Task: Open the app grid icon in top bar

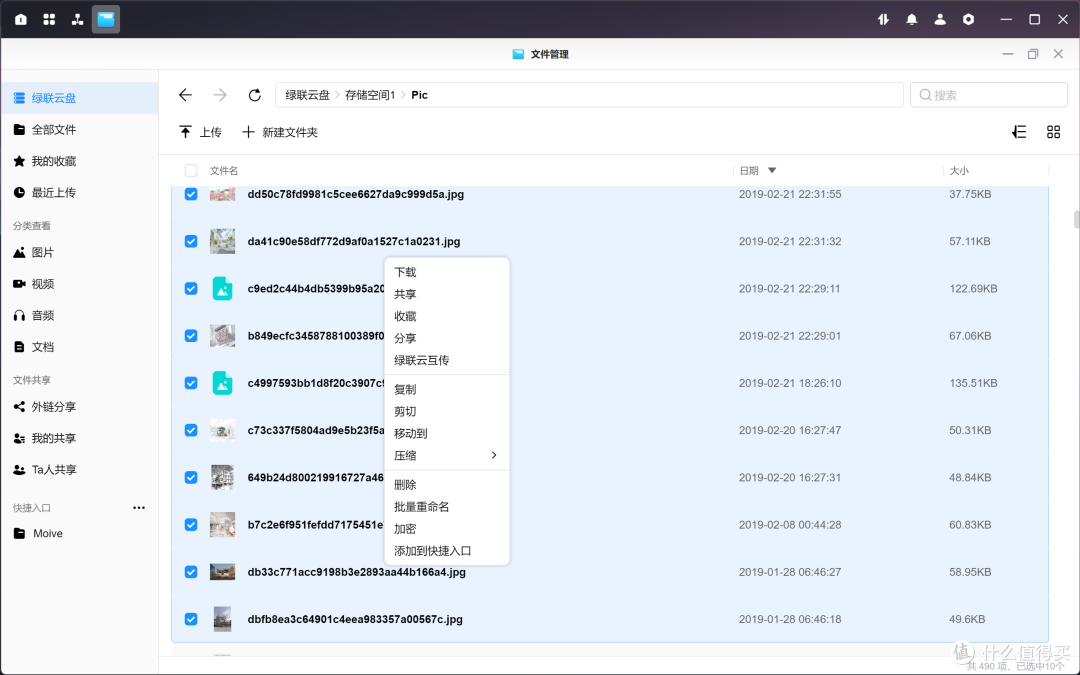Action: point(49,19)
